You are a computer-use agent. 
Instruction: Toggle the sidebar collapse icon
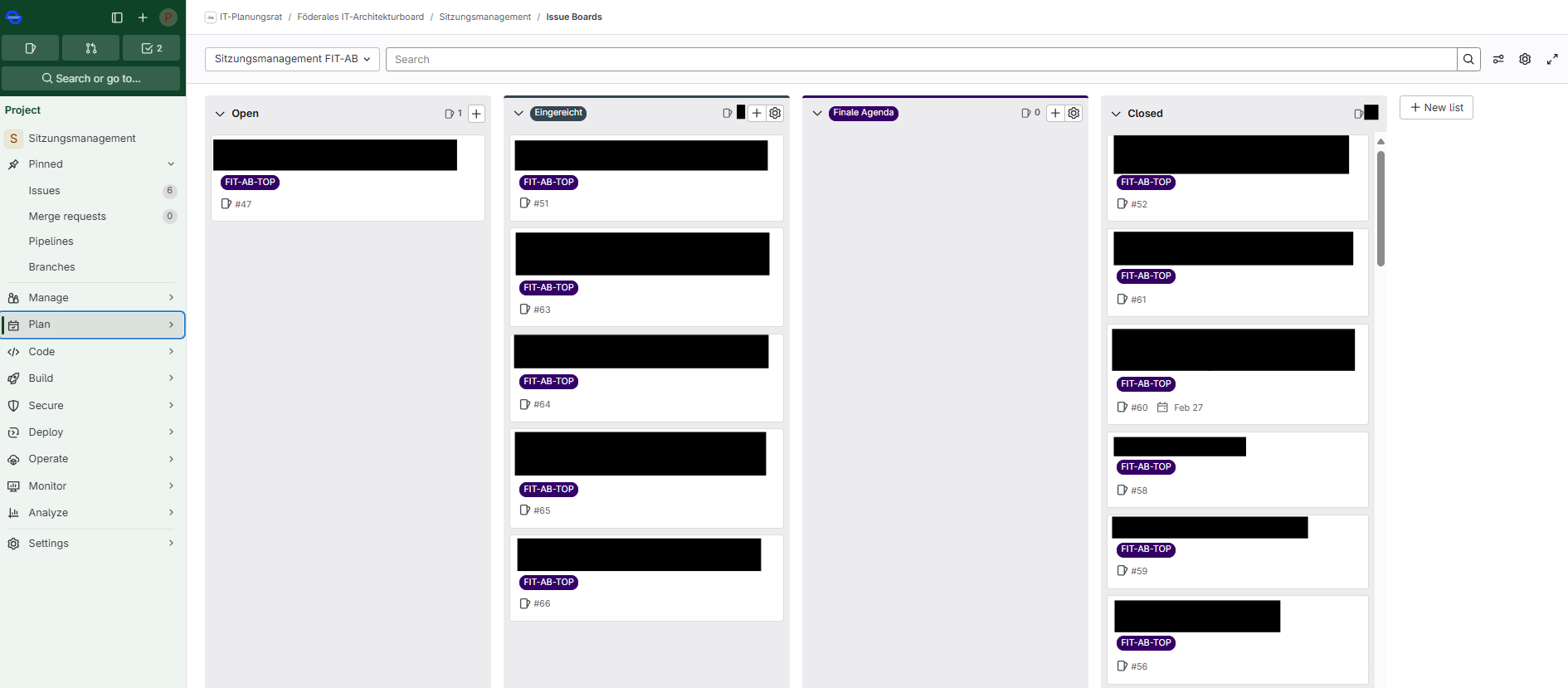pyautogui.click(x=117, y=17)
